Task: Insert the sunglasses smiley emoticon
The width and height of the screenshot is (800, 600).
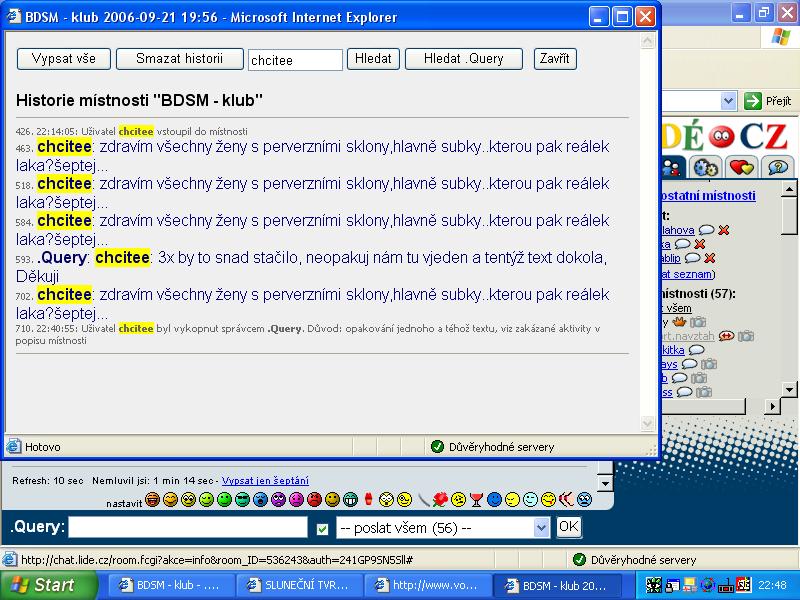Action: coord(242,499)
